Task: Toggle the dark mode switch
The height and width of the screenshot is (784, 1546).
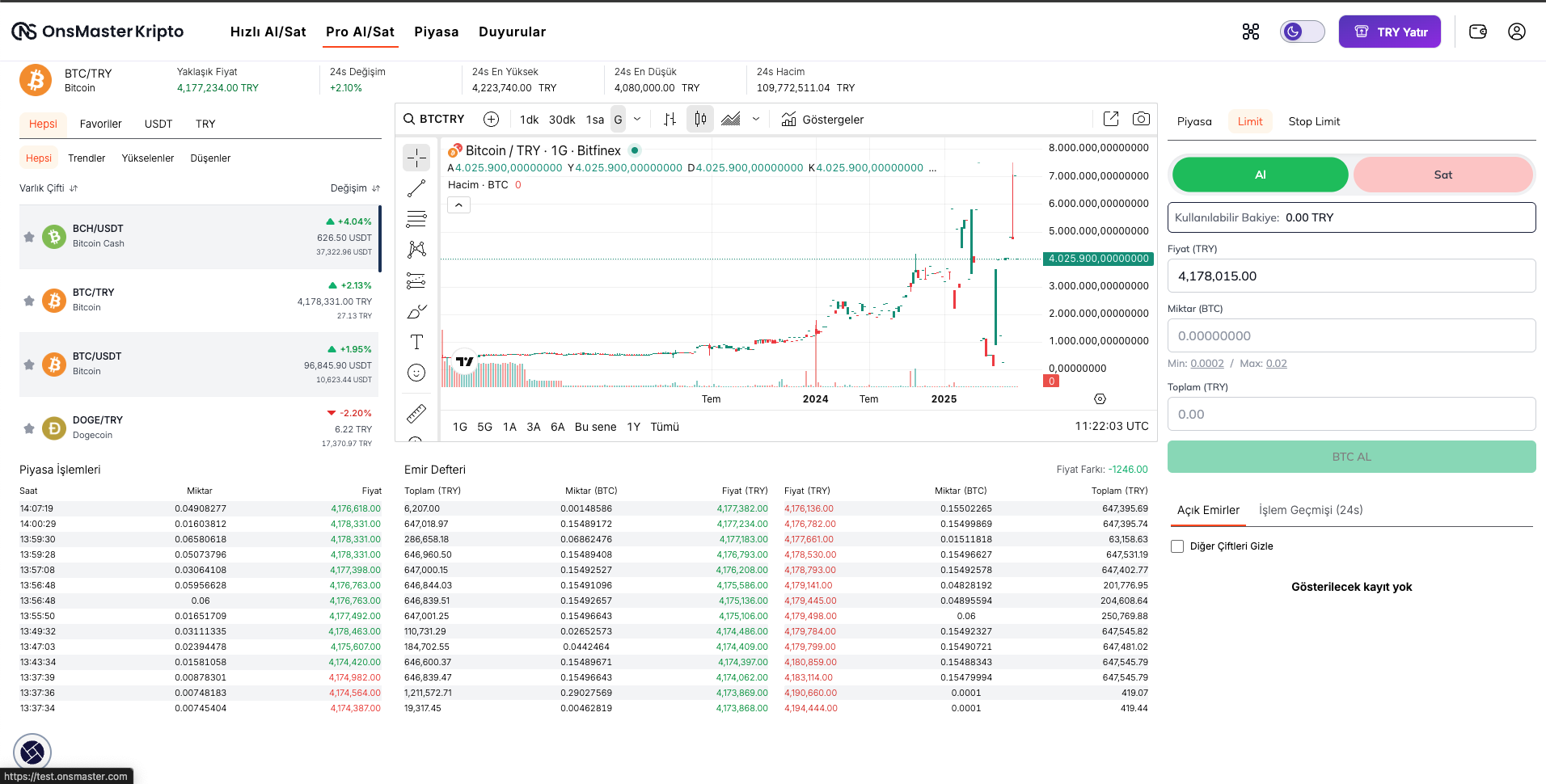Action: tap(1303, 32)
